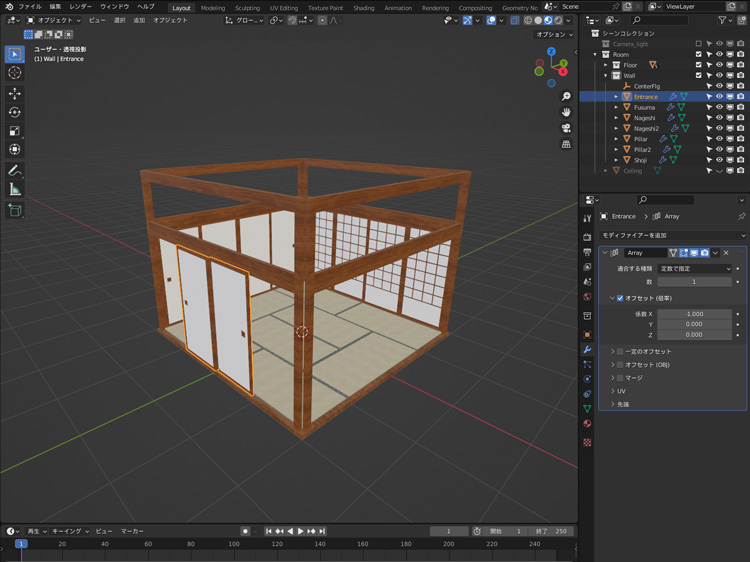
Task: Expand the Fusuma object in the outliner
Action: pos(617,107)
